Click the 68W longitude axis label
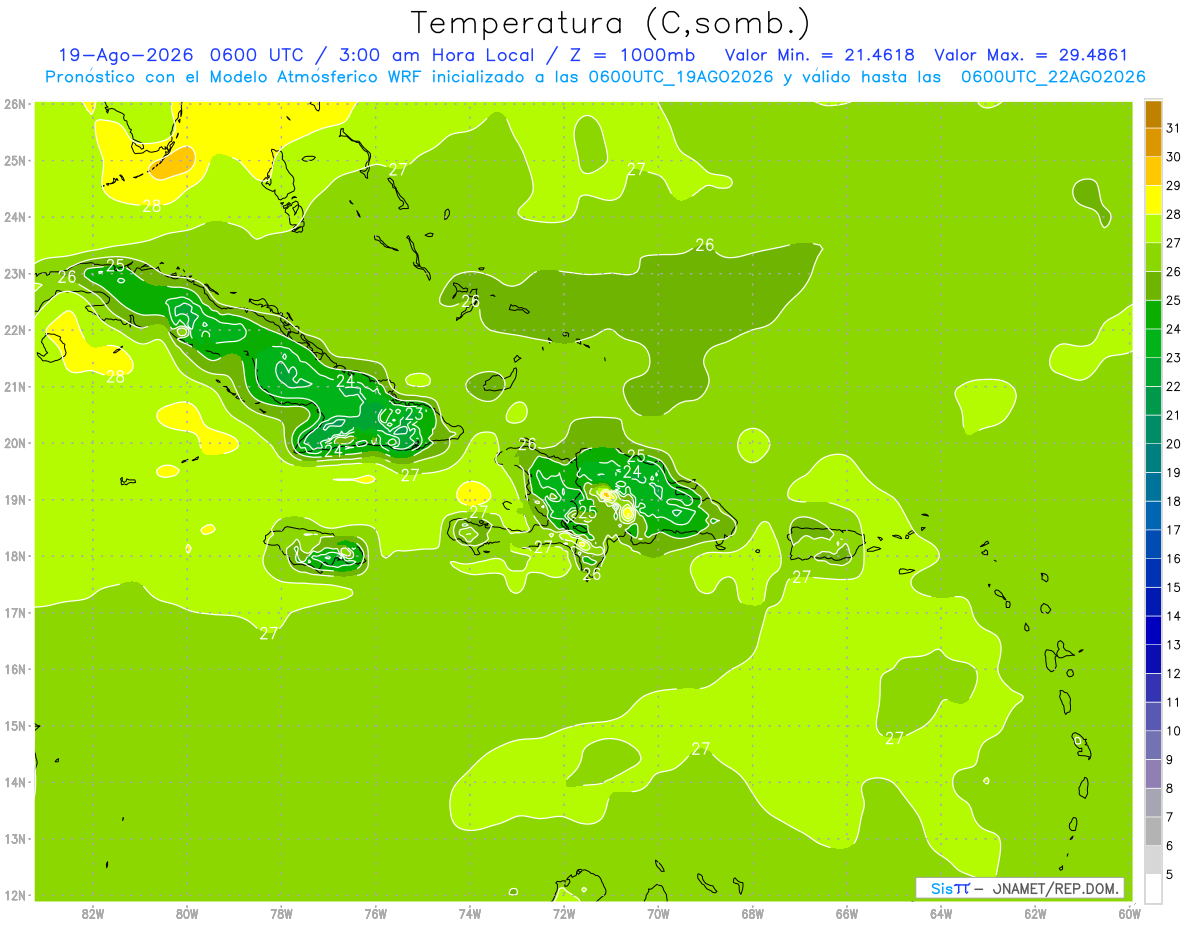The width and height of the screenshot is (1200, 927). 753,912
